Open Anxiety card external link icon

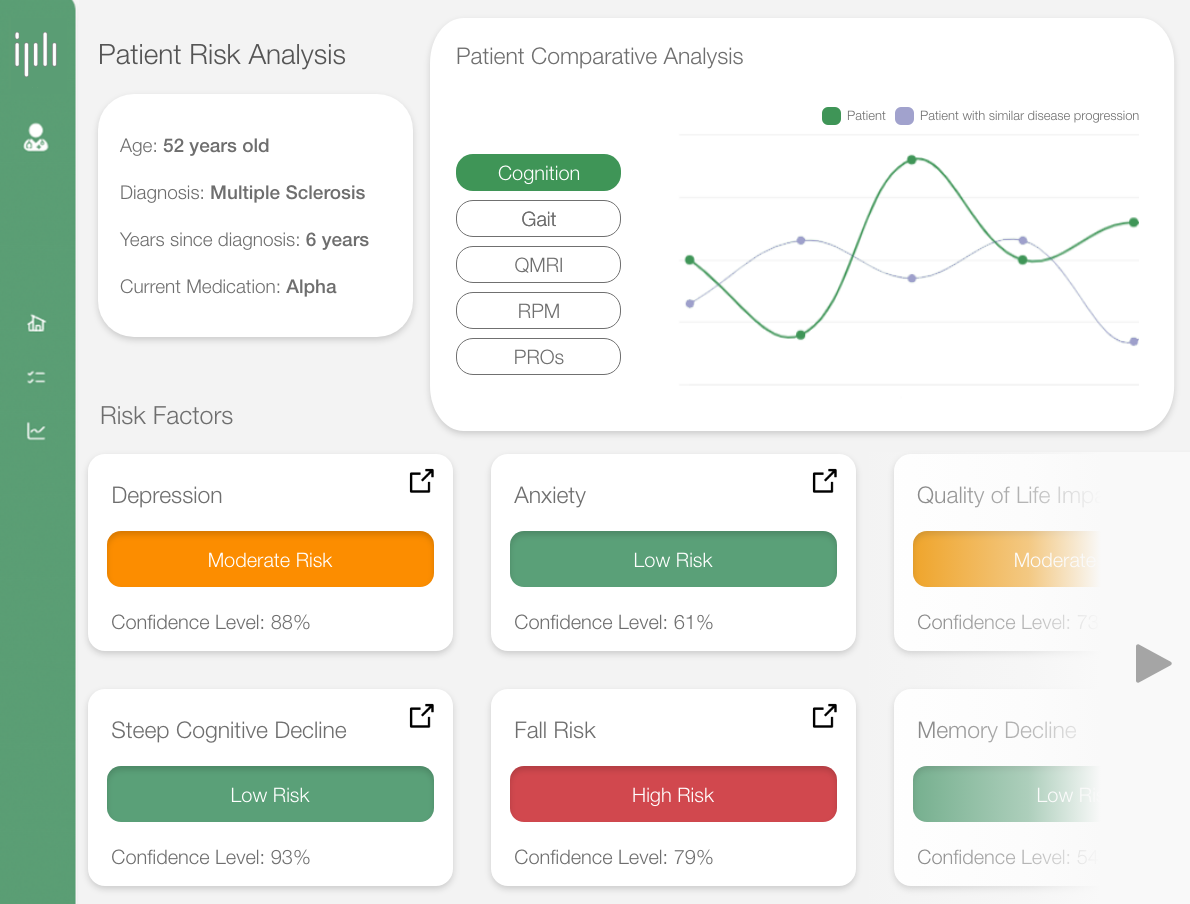[824, 481]
